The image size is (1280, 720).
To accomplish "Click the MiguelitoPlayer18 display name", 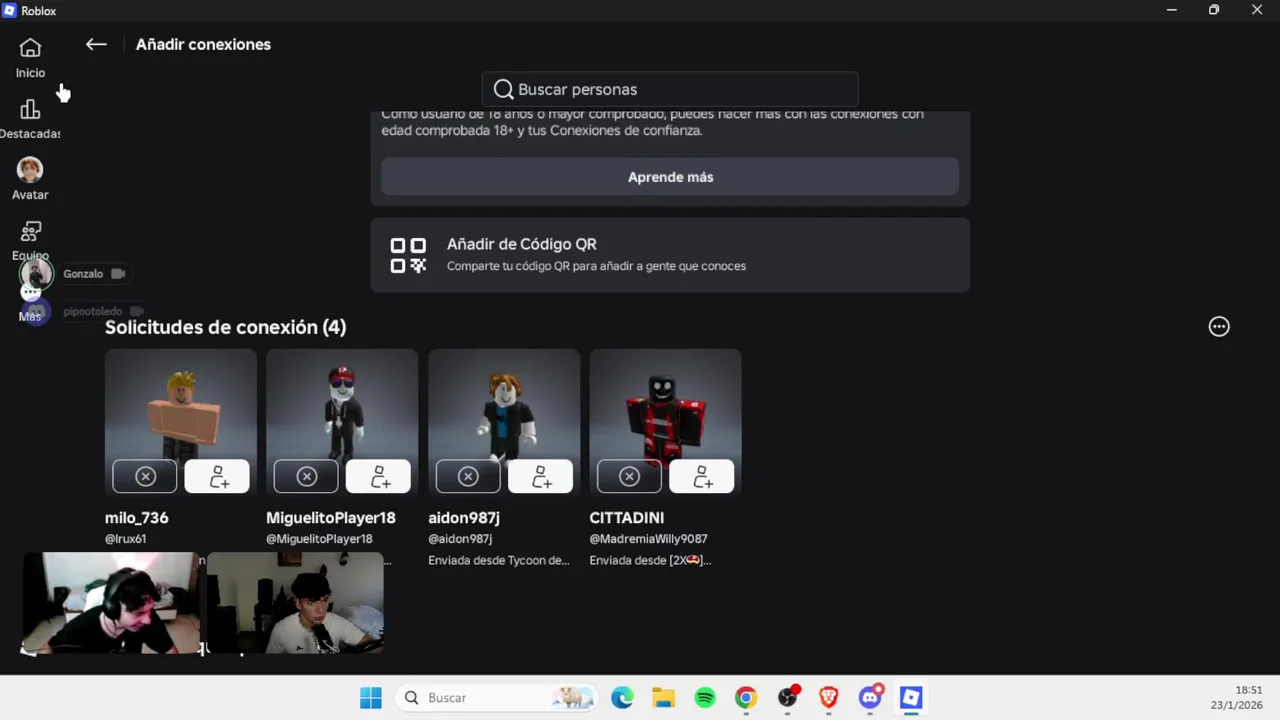I will [331, 518].
